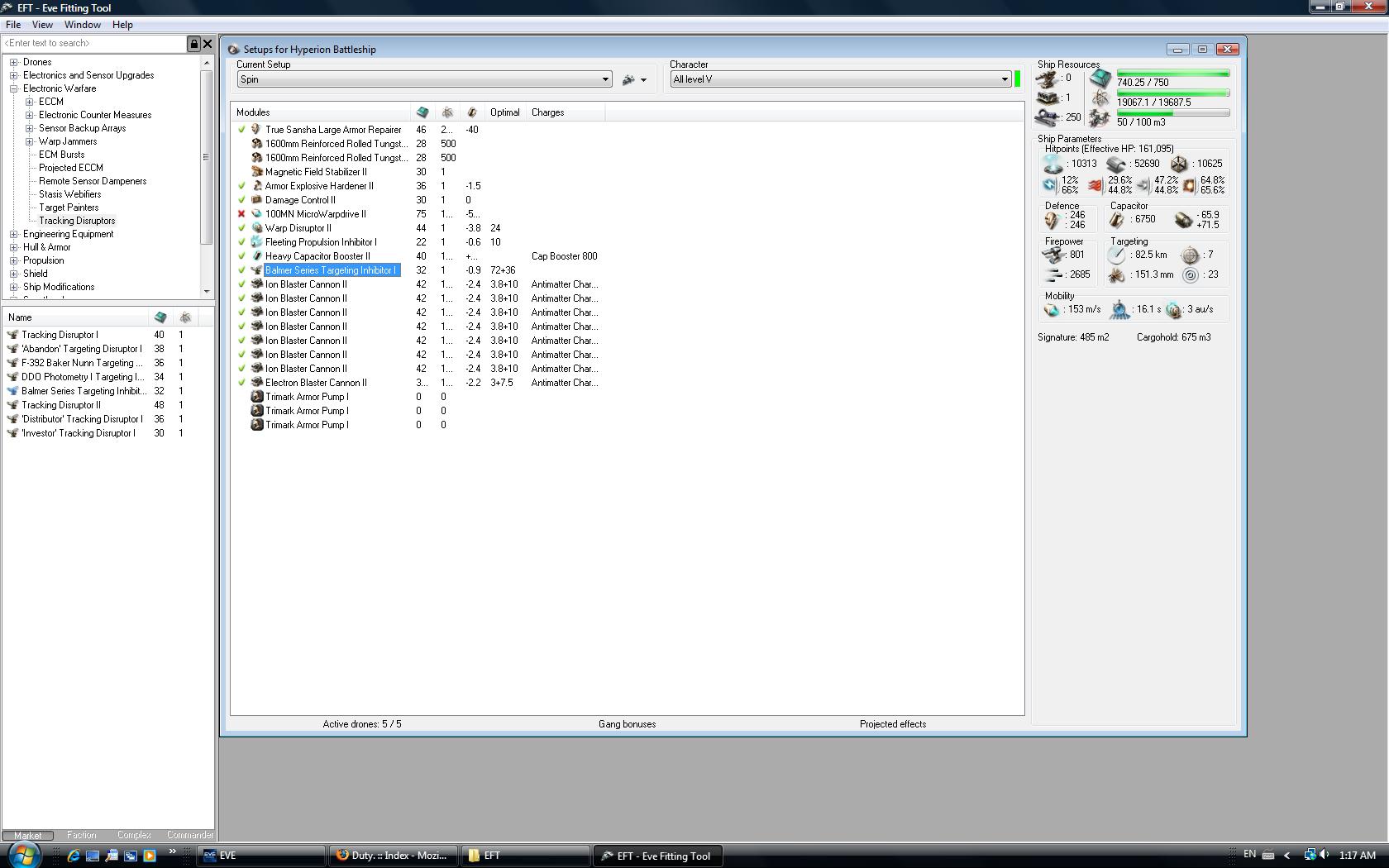Click the capacitor icon in the Capacitor section
Image resolution: width=1389 pixels, height=868 pixels.
(x=1117, y=220)
